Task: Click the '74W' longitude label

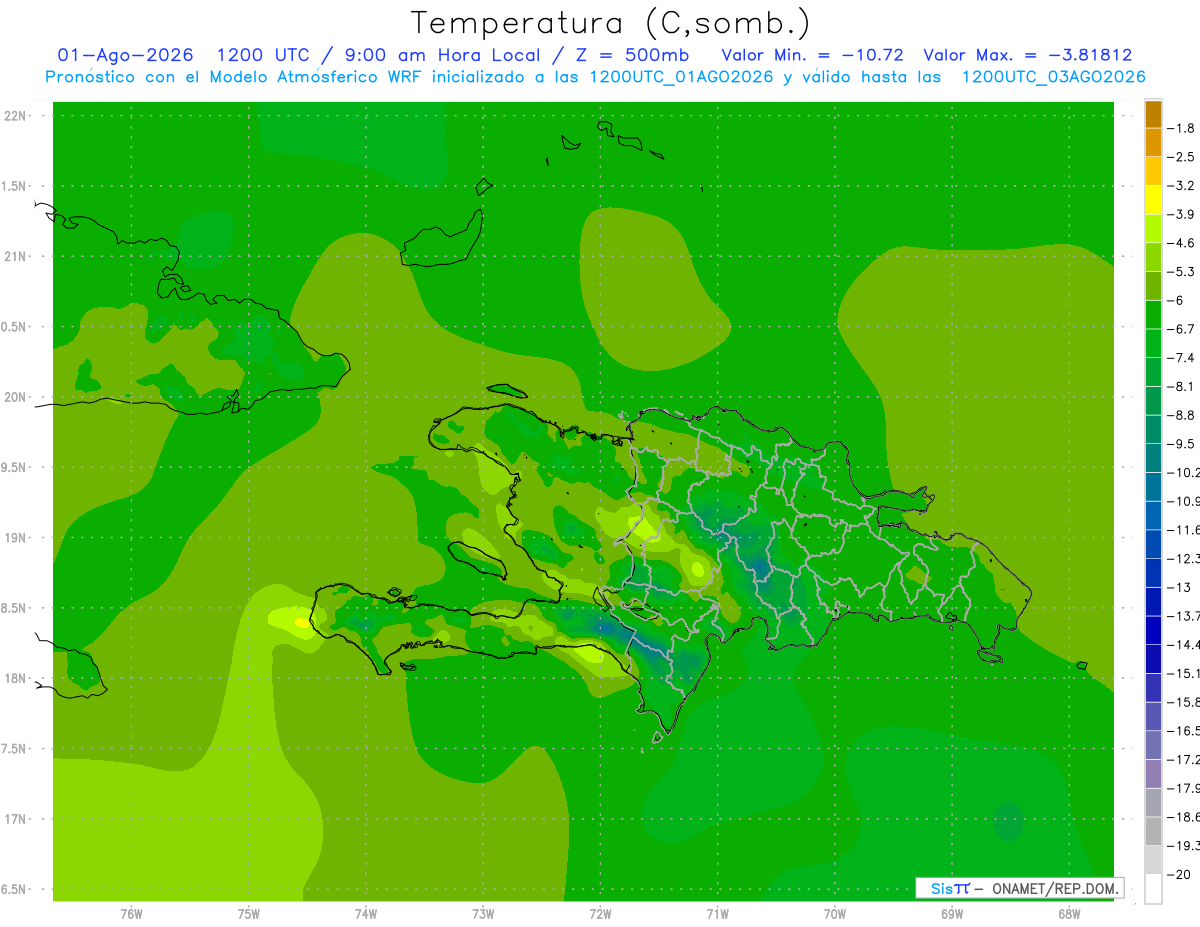Action: click(365, 914)
